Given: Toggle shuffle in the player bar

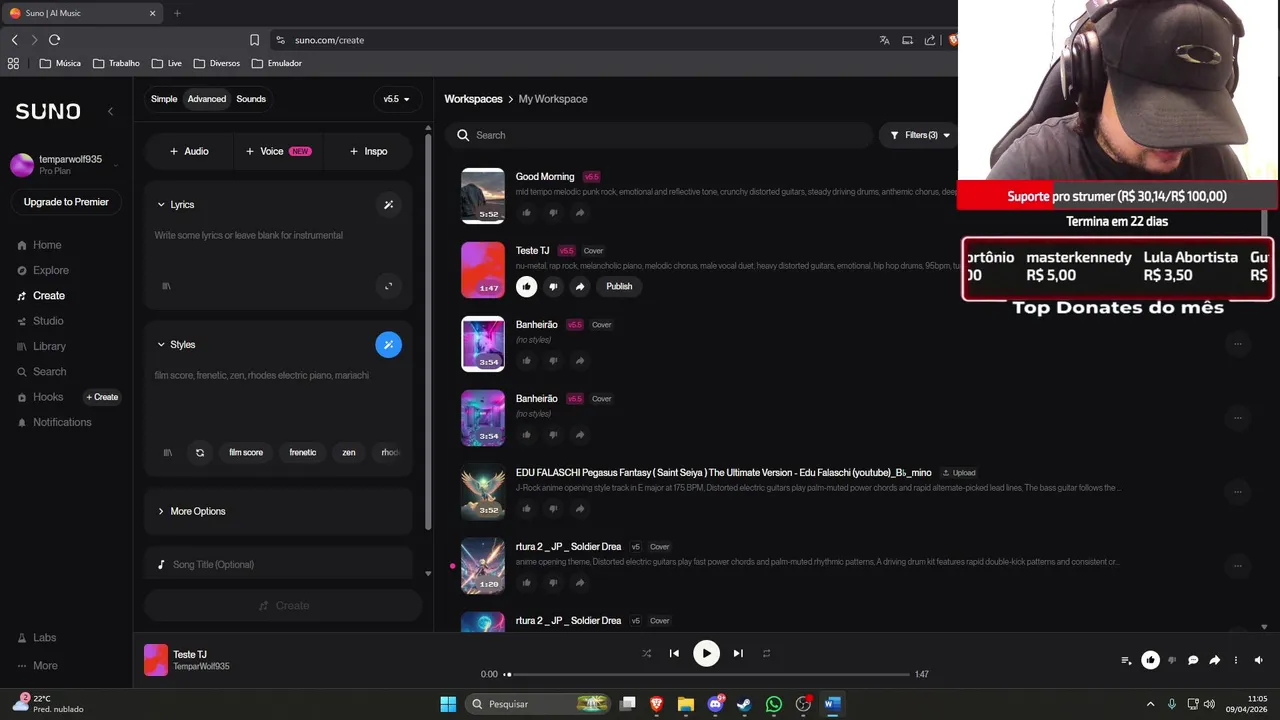Looking at the screenshot, I should coord(646,653).
